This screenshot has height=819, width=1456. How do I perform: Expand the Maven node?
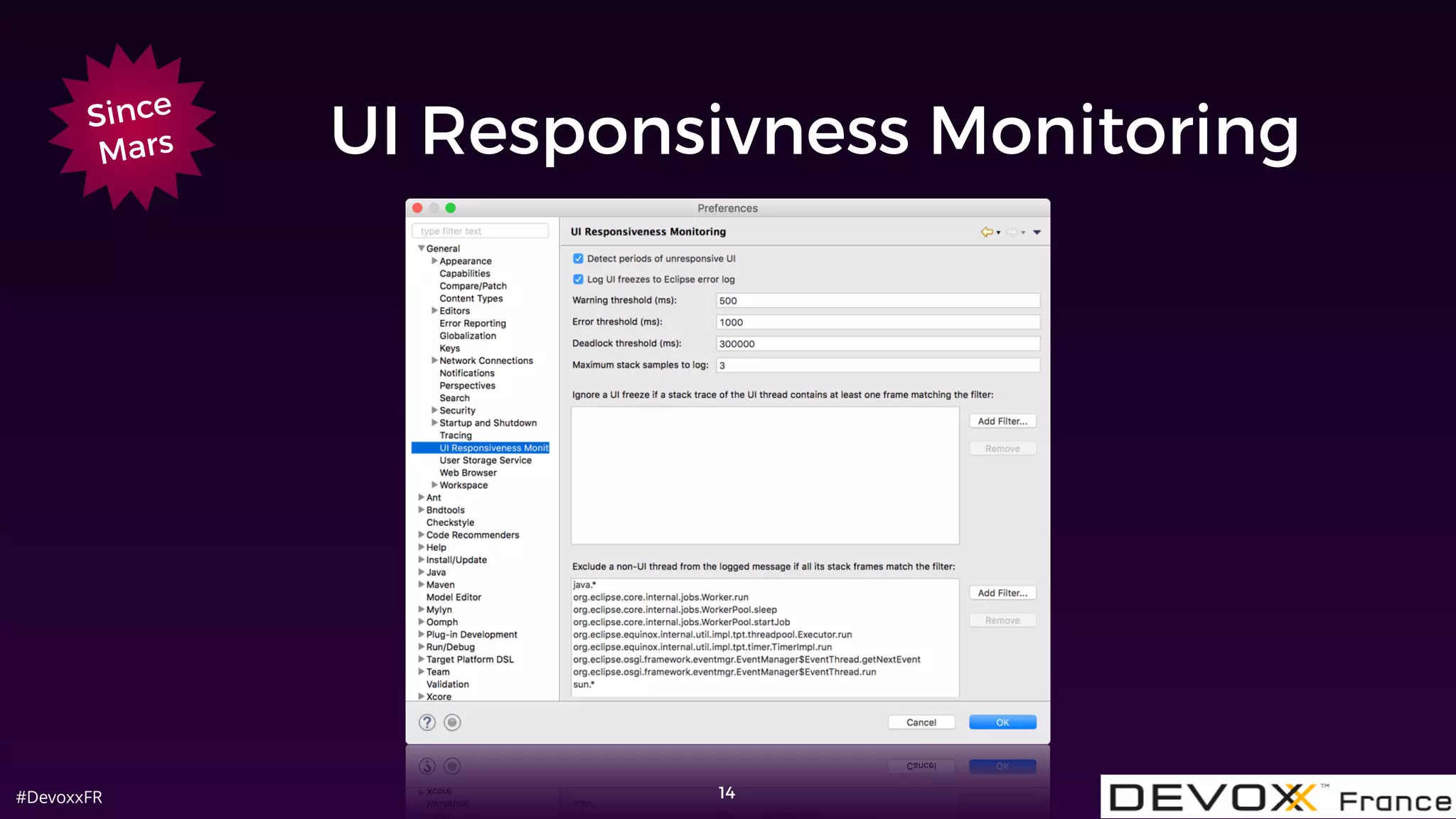coord(422,584)
